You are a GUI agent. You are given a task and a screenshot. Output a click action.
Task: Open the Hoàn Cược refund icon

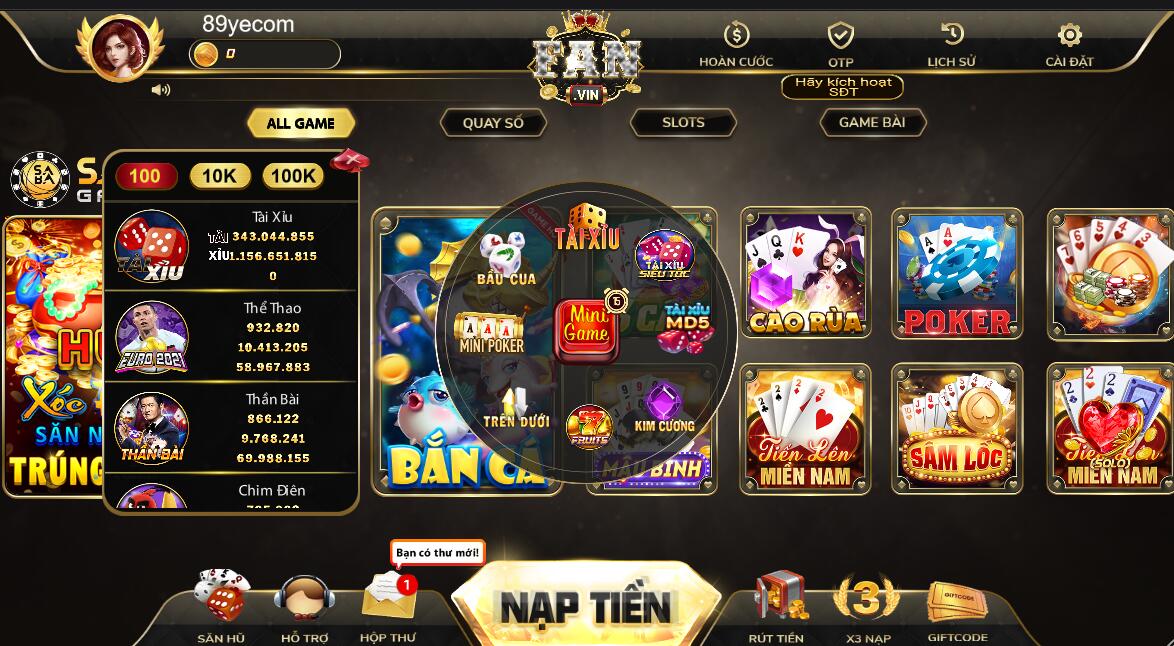(x=737, y=34)
